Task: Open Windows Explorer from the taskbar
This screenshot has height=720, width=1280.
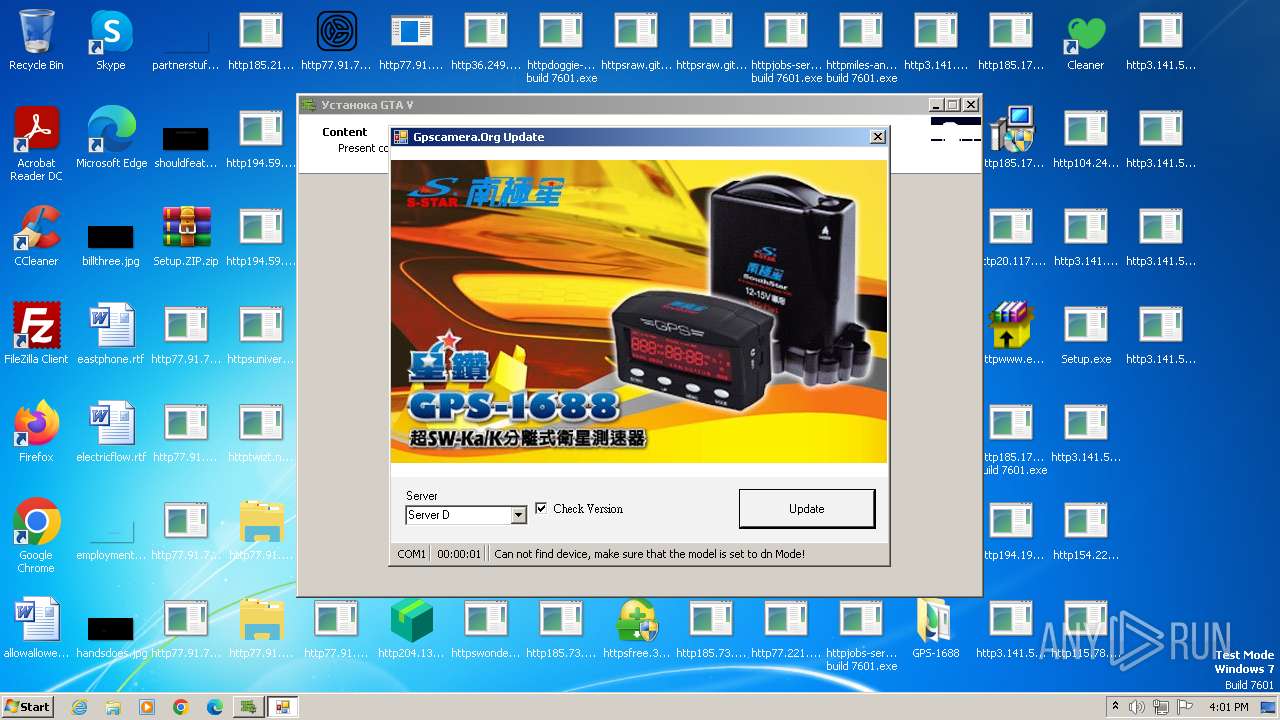Action: pyautogui.click(x=113, y=707)
